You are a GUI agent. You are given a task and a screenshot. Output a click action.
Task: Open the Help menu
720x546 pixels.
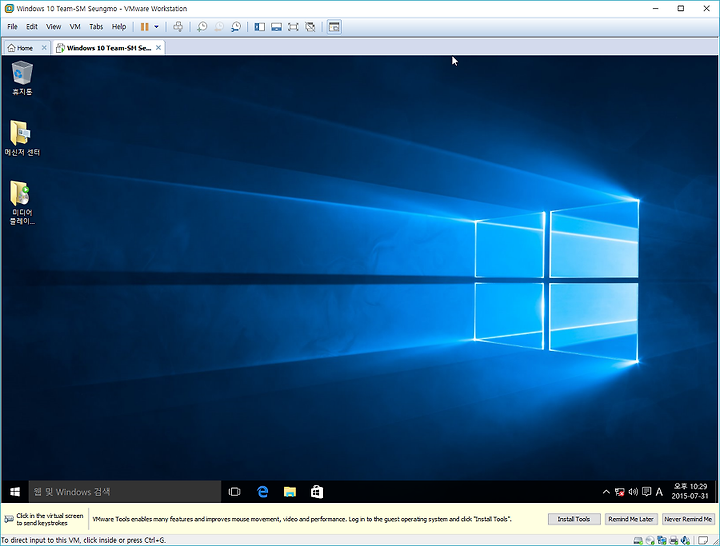click(x=119, y=27)
